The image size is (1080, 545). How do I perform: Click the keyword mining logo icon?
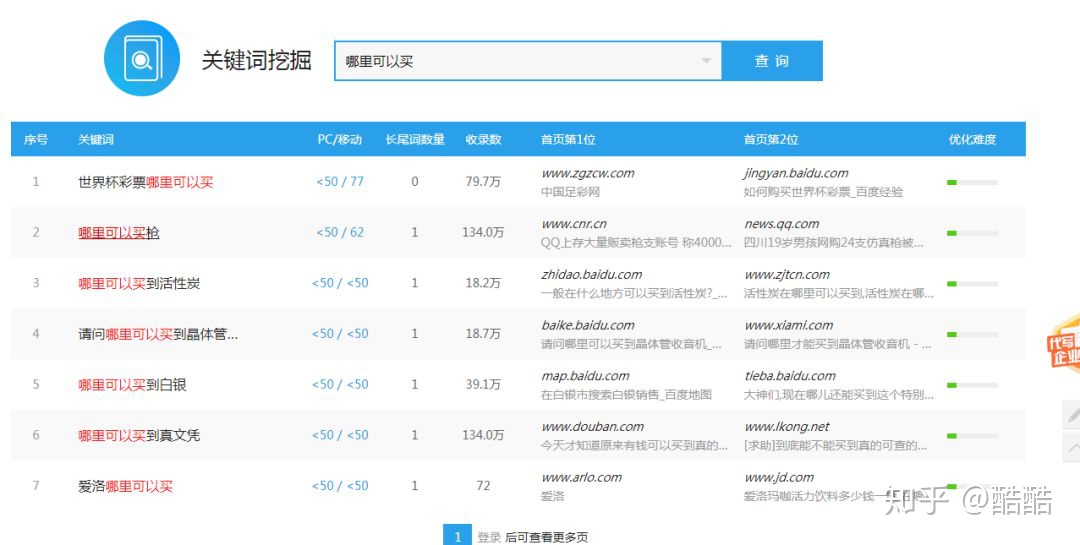(x=142, y=59)
